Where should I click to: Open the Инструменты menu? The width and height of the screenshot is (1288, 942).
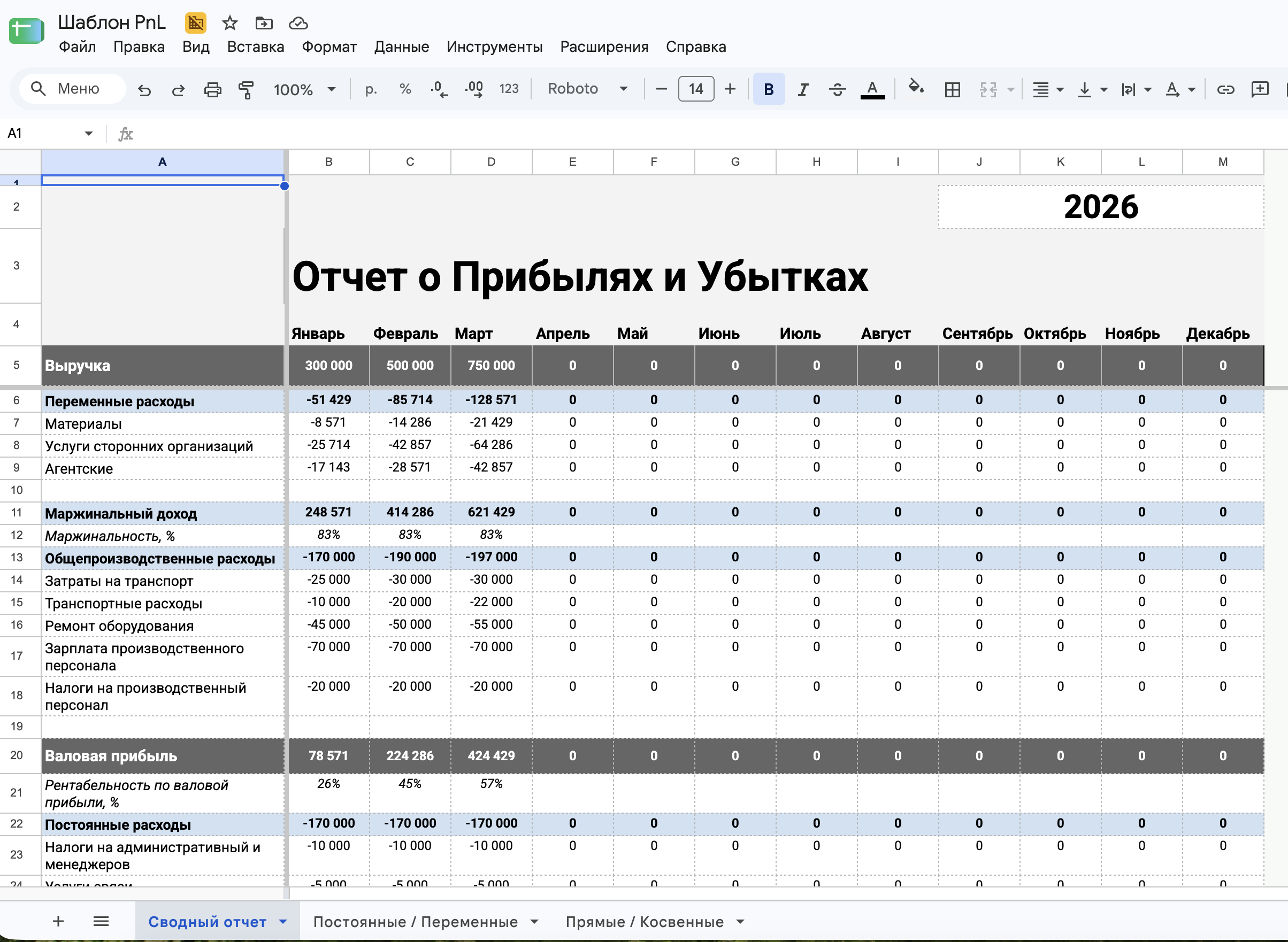point(495,47)
